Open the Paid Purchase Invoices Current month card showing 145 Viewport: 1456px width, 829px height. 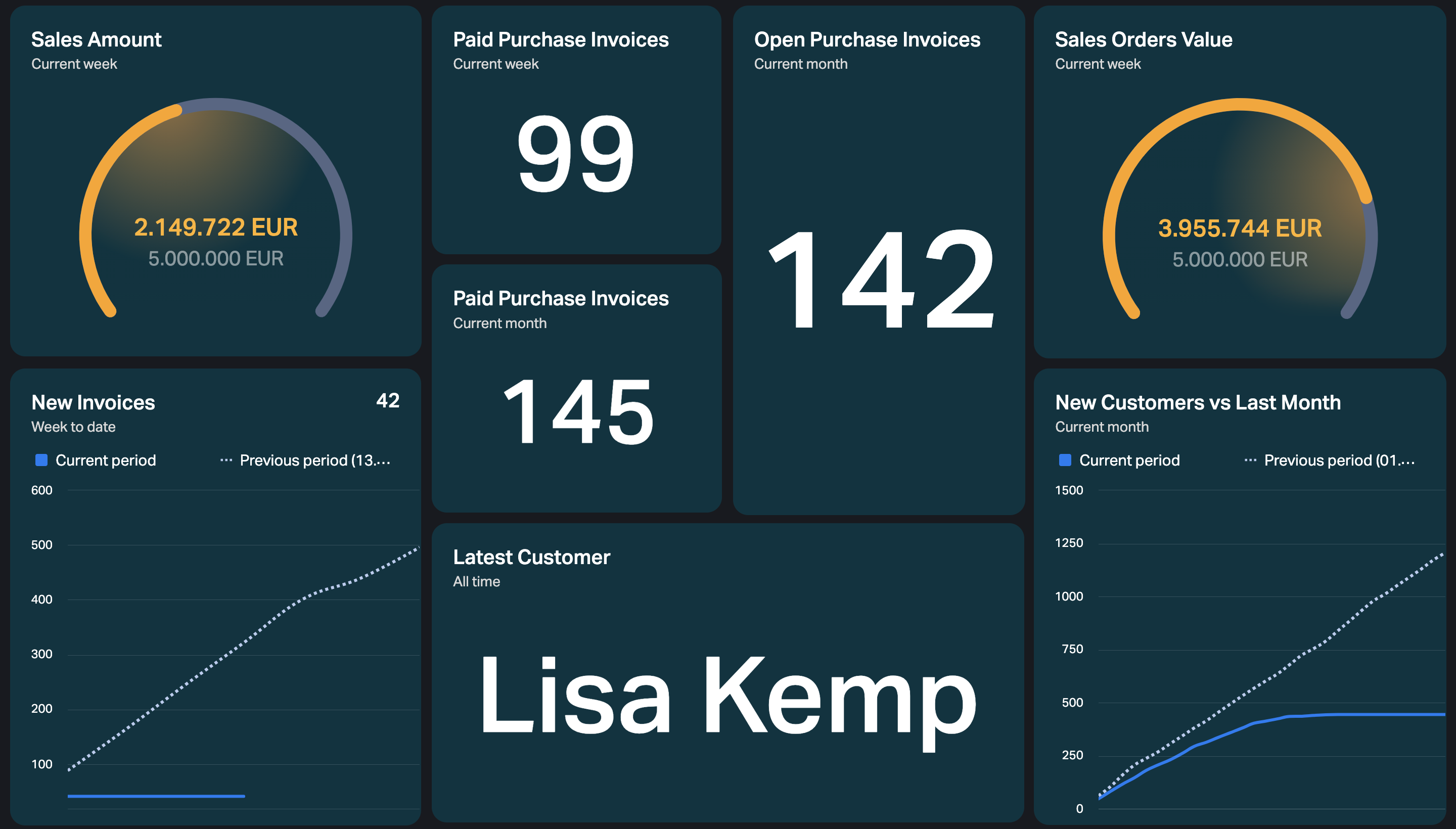(x=576, y=388)
